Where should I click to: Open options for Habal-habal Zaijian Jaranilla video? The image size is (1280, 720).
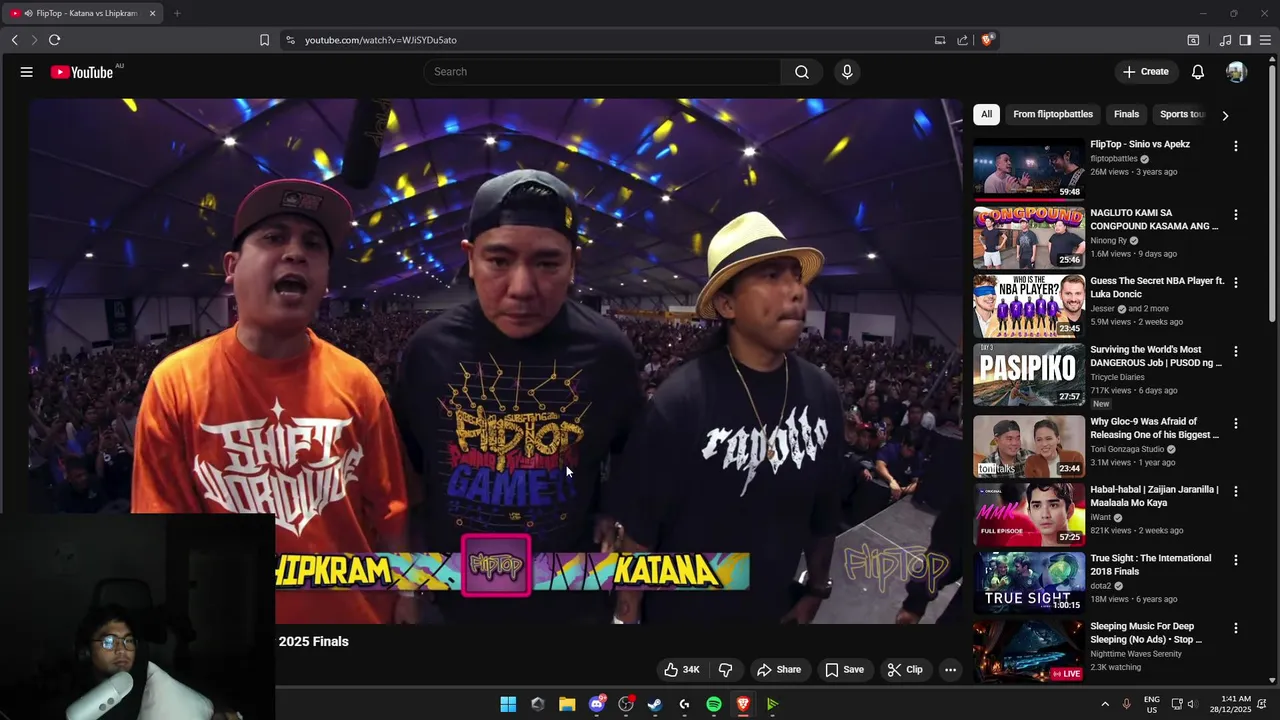[1236, 491]
